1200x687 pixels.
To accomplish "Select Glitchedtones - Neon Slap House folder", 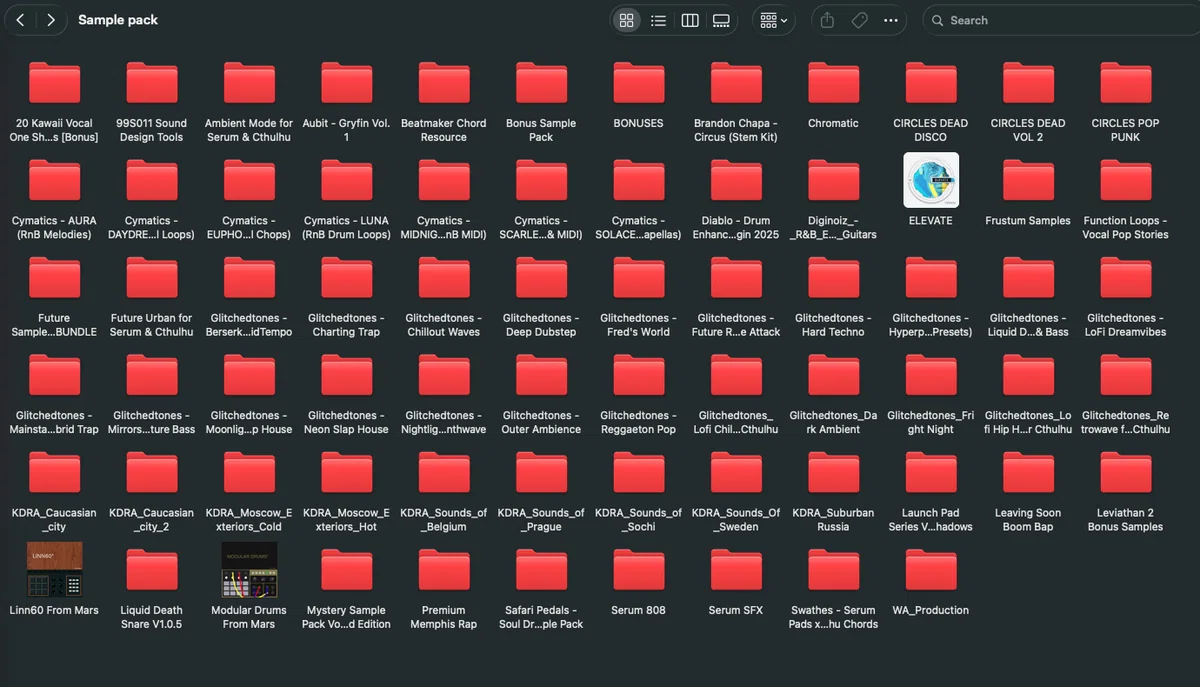I will point(346,376).
